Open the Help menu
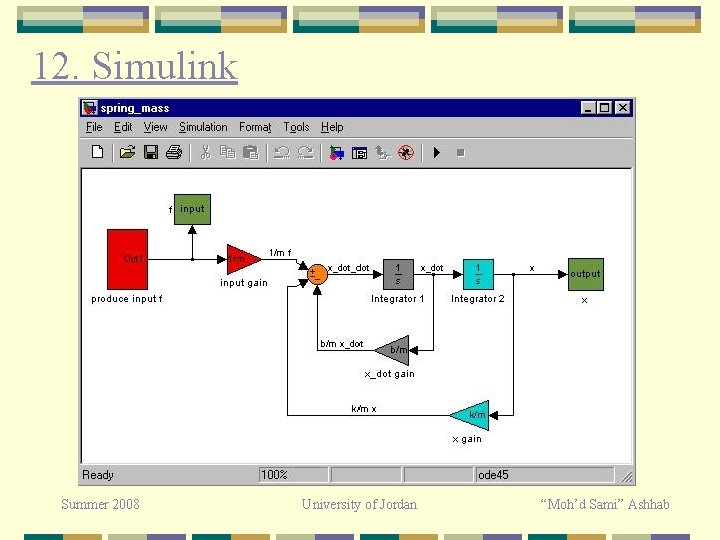720x540 pixels. pyautogui.click(x=332, y=127)
